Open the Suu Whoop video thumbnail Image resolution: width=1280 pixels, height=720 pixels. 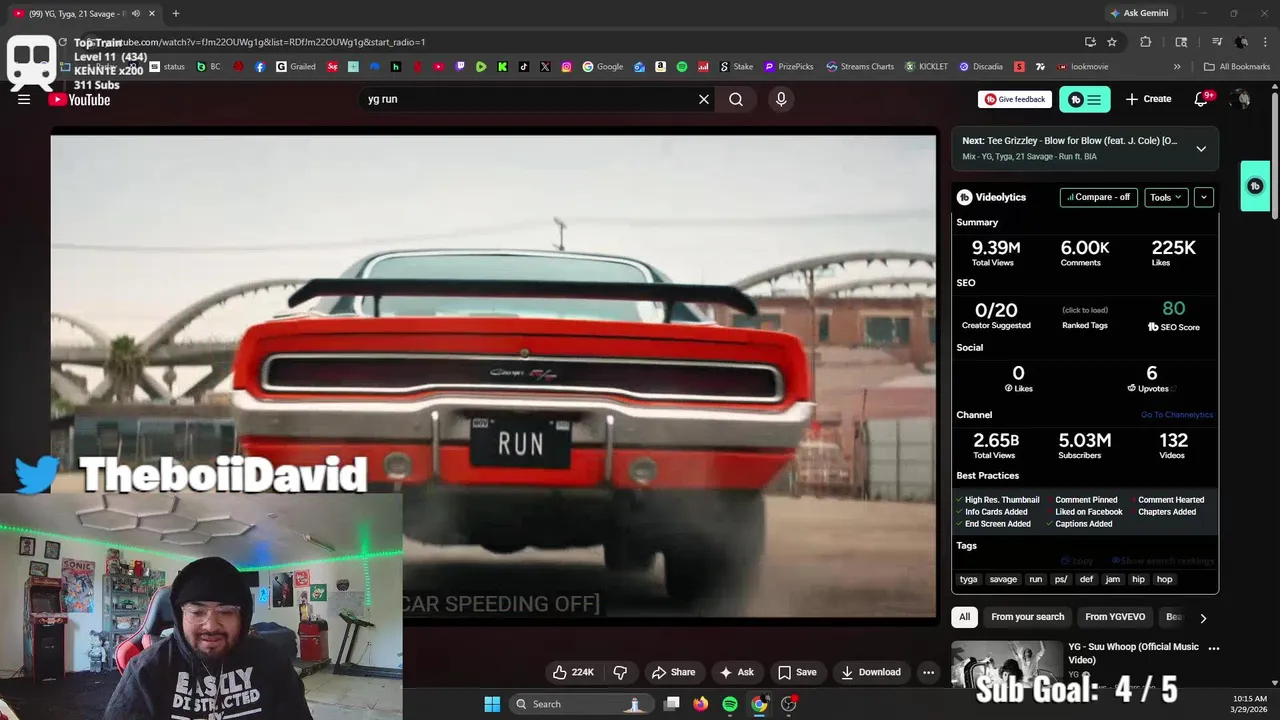coord(1007,663)
